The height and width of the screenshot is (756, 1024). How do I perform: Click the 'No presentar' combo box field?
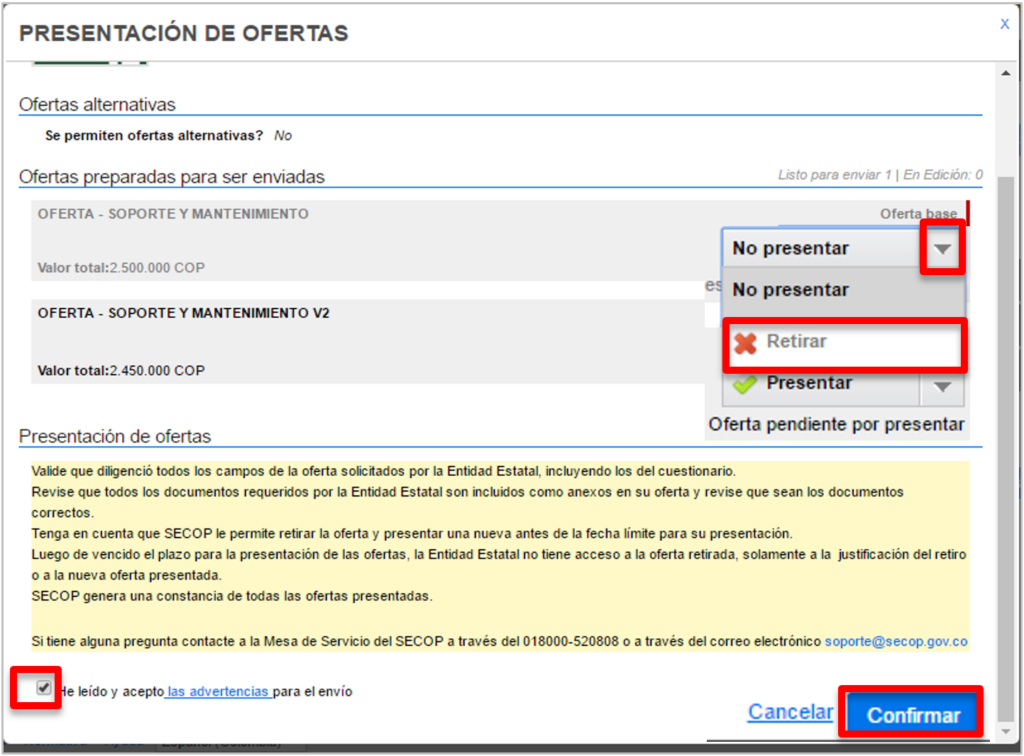click(x=820, y=249)
